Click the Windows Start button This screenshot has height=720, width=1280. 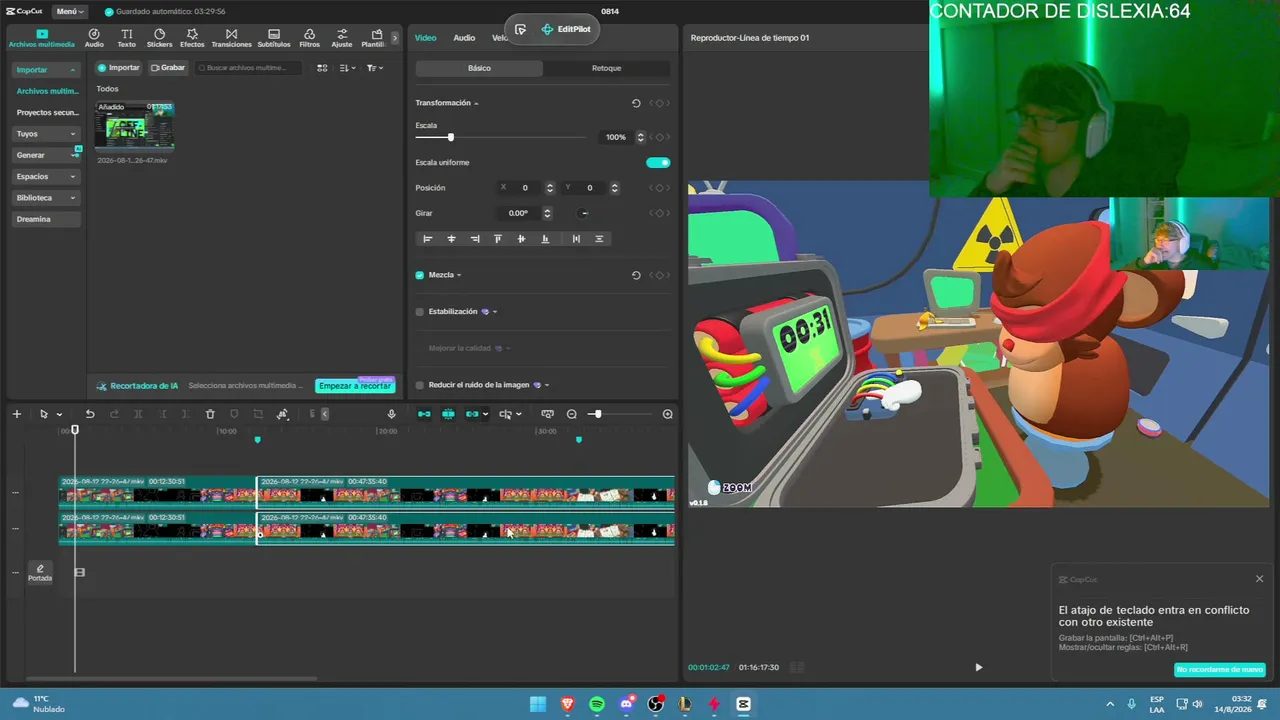click(x=538, y=704)
